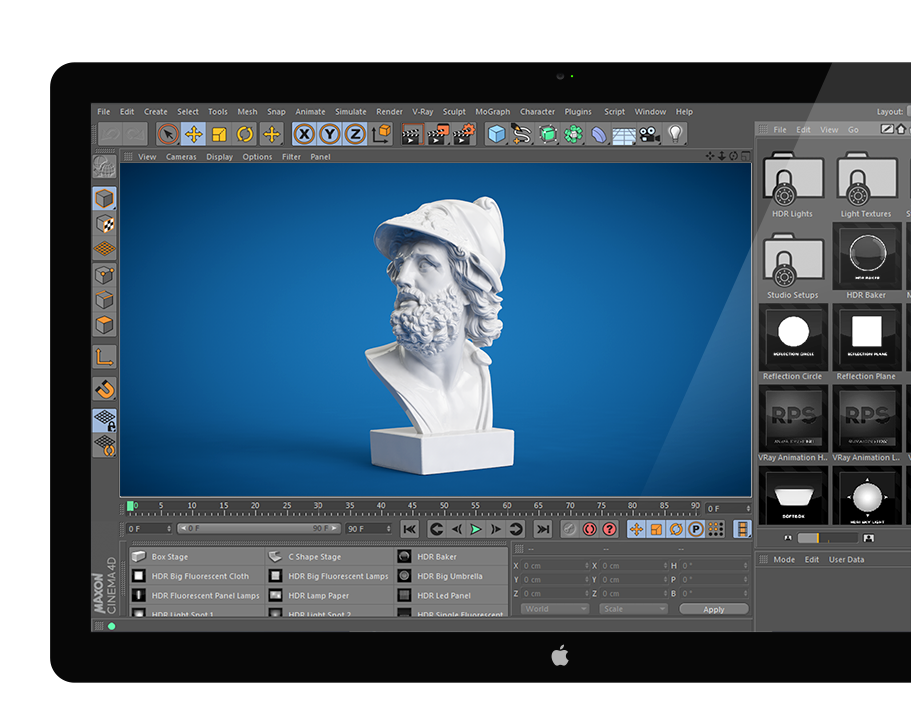Open the Light Textures folder

866,185
